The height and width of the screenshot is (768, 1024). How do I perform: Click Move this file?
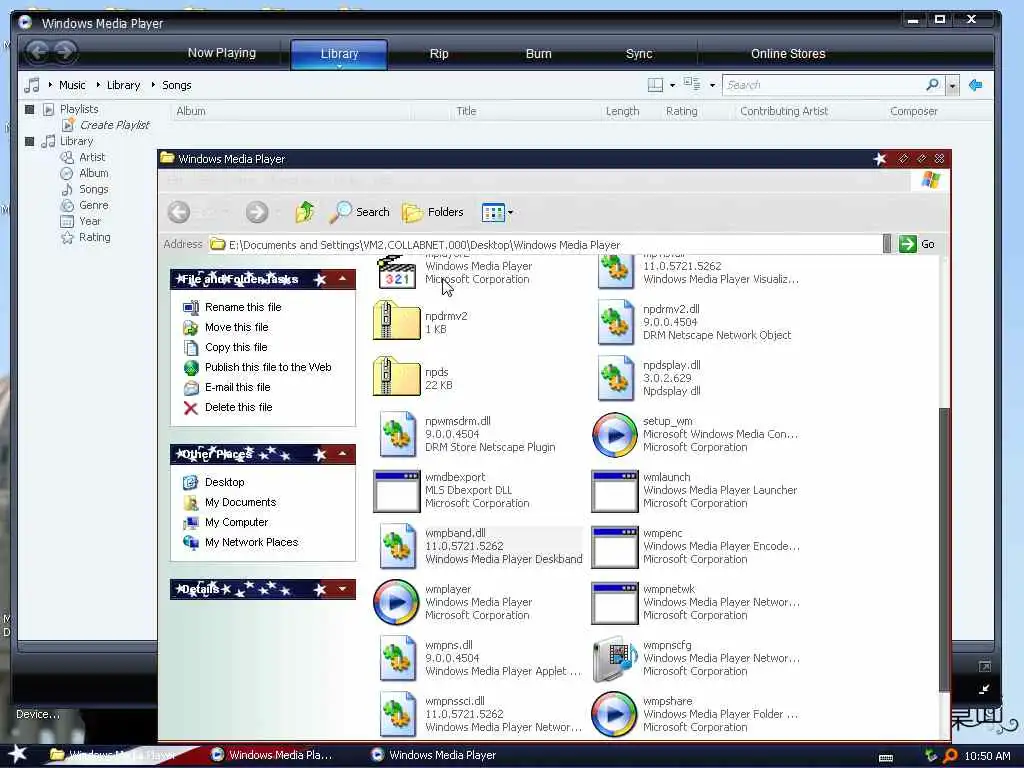[x=236, y=327]
